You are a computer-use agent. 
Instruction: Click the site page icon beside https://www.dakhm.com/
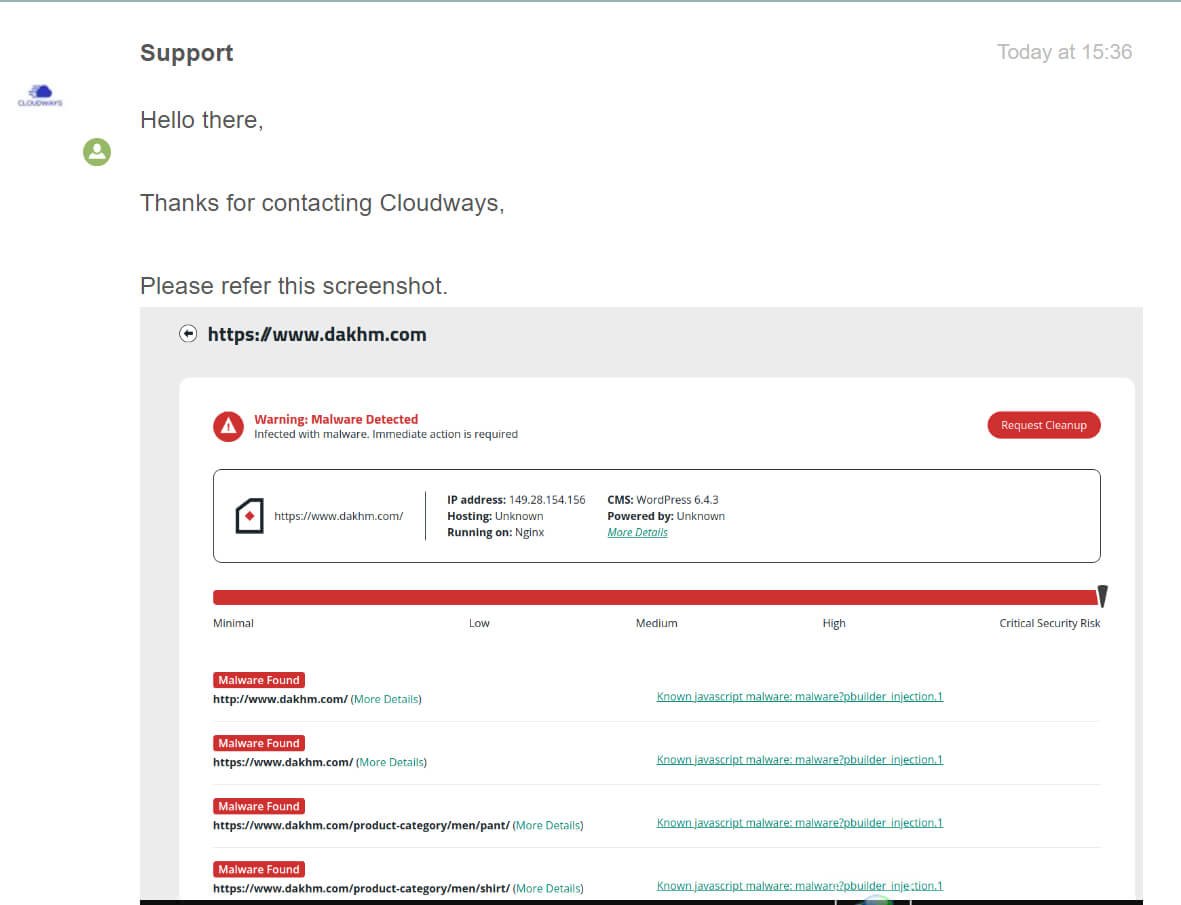coord(247,515)
